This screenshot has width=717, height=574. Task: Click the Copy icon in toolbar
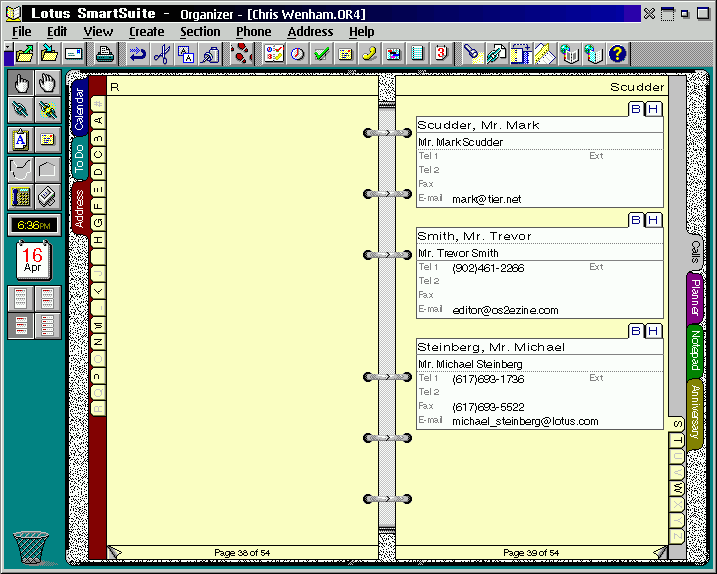[x=186, y=54]
